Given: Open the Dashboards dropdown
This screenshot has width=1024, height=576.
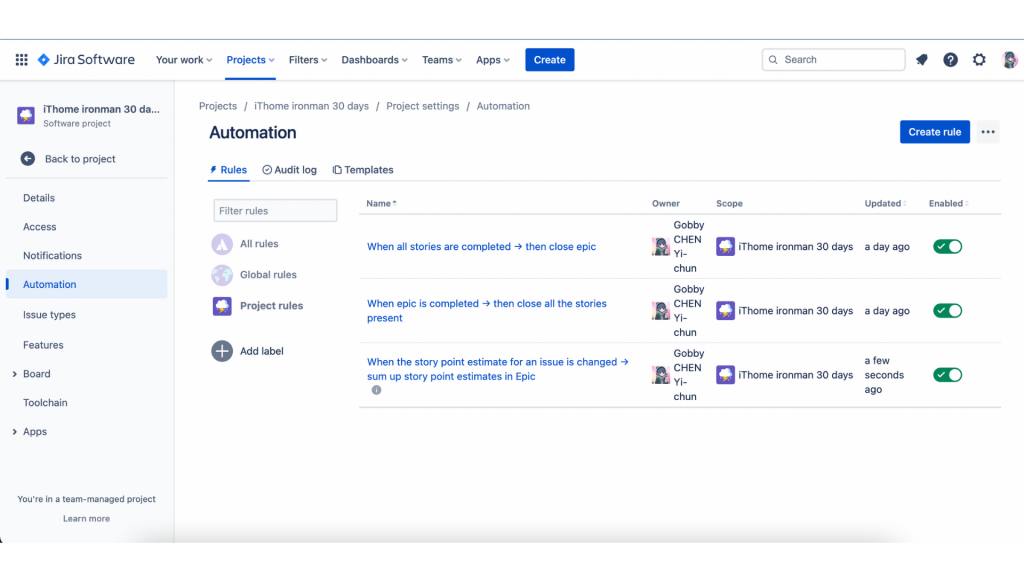Looking at the screenshot, I should pyautogui.click(x=374, y=59).
